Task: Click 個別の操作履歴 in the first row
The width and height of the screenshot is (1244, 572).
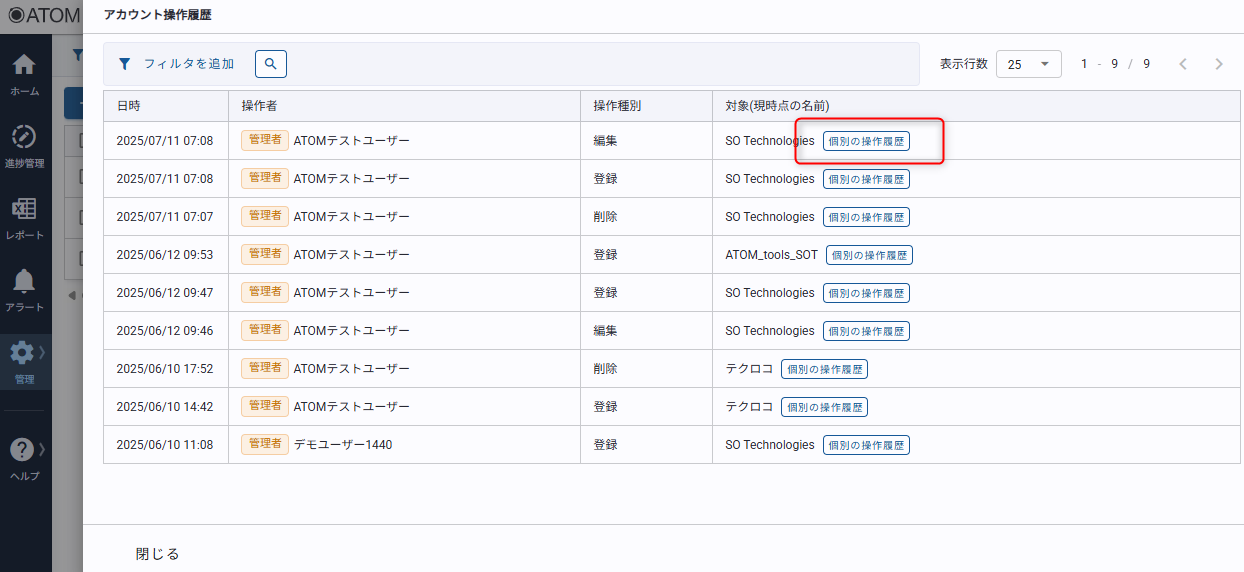Action: [866, 141]
